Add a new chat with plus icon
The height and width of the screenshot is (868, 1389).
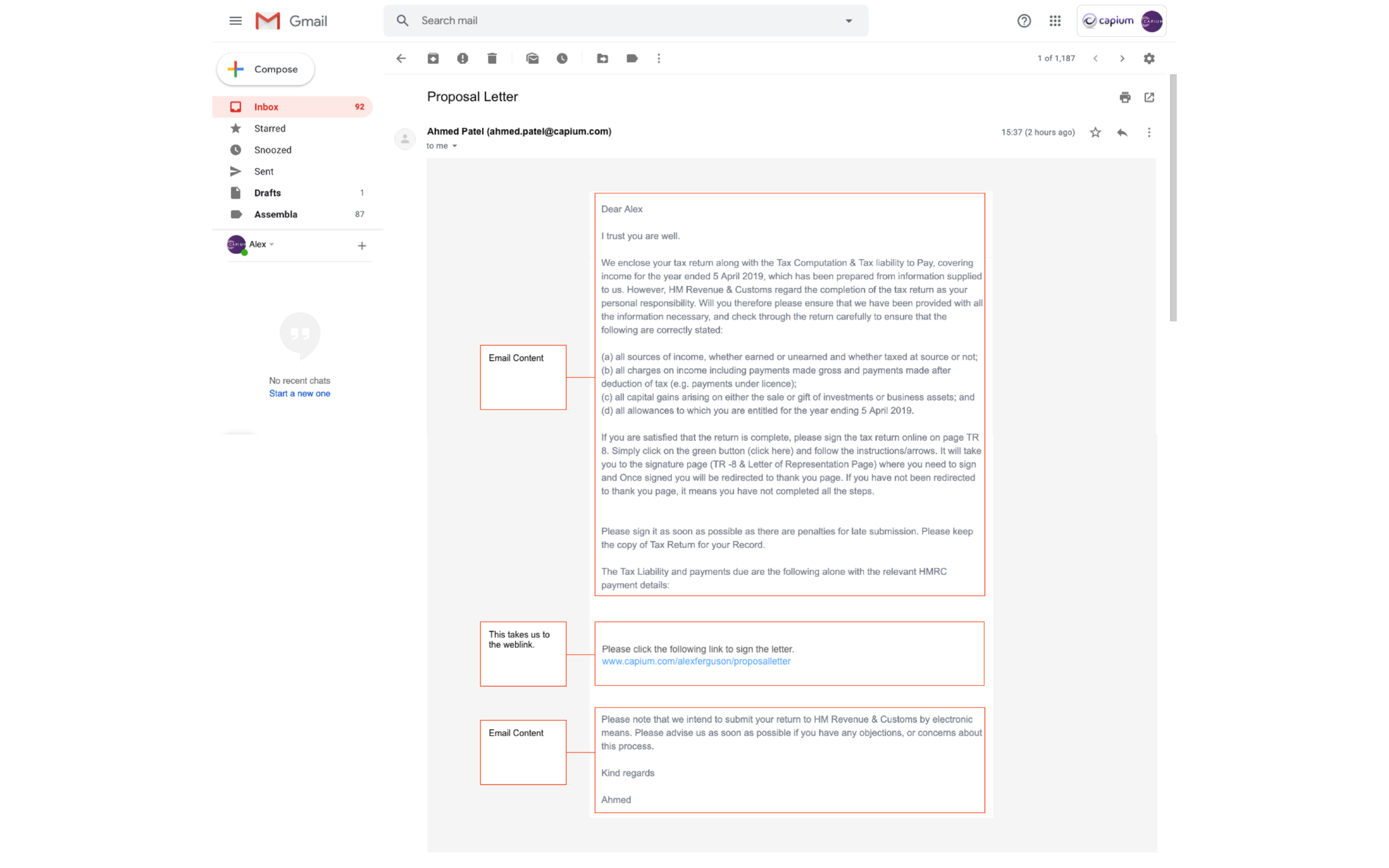(361, 245)
